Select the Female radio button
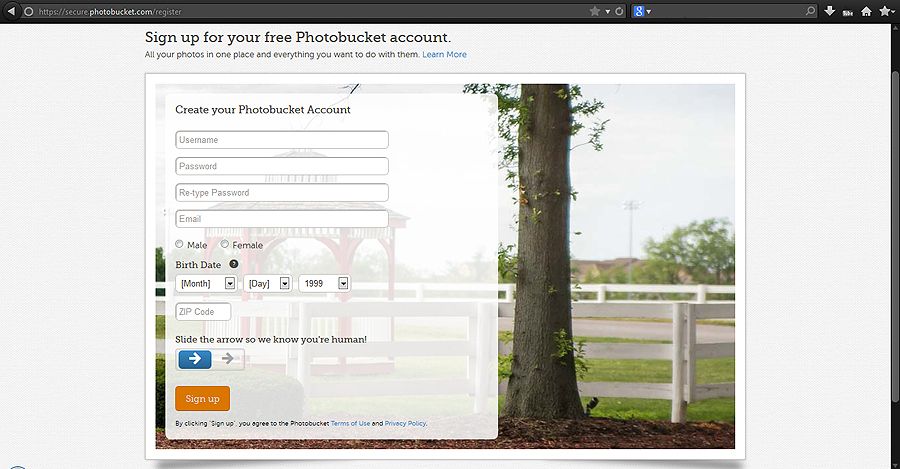This screenshot has height=469, width=900. coord(224,244)
